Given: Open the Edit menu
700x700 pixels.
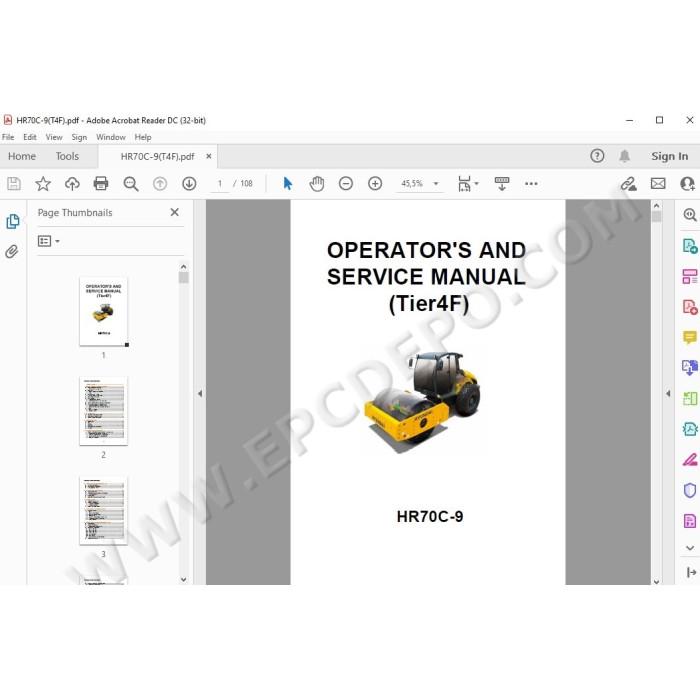Looking at the screenshot, I should click(30, 137).
